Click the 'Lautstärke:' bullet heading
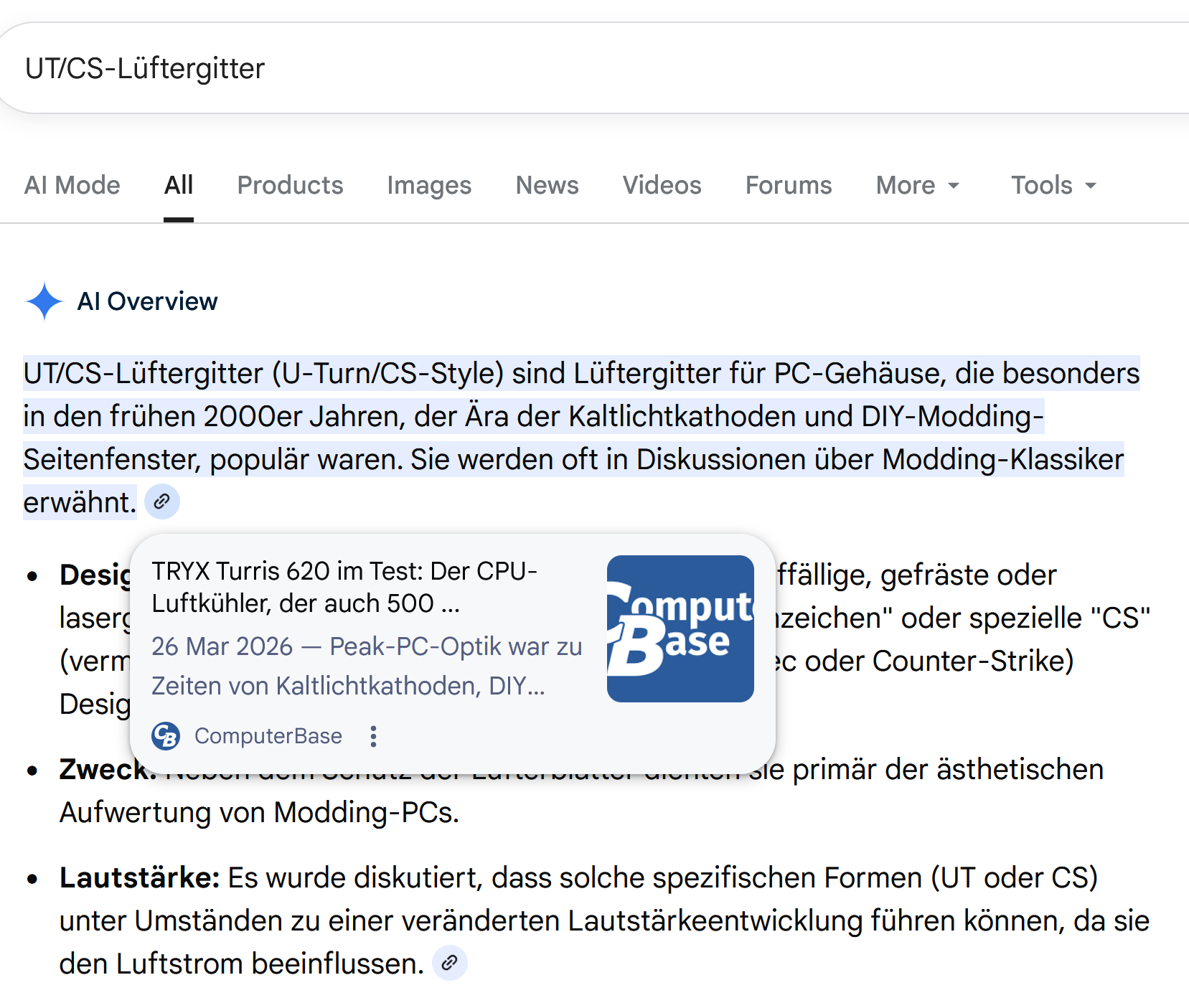This screenshot has width=1189, height=1008. [x=139, y=877]
